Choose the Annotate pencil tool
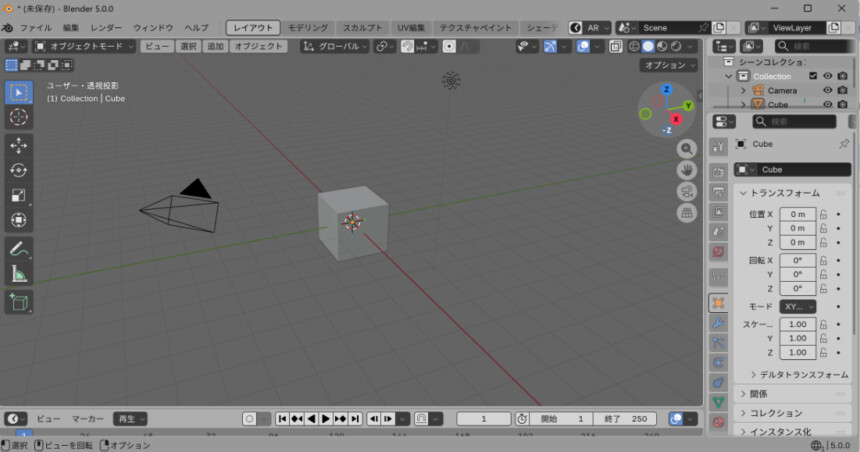 click(x=18, y=248)
